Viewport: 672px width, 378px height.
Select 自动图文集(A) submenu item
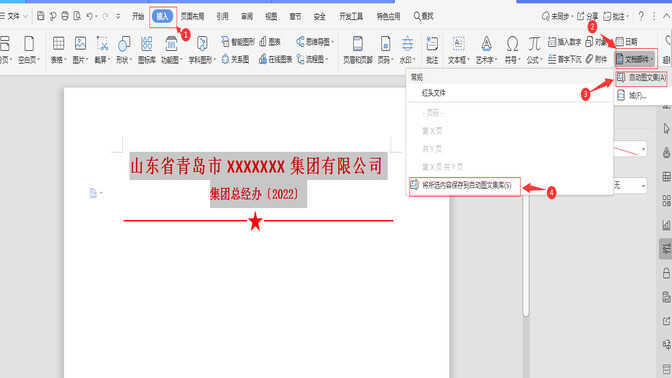[642, 78]
